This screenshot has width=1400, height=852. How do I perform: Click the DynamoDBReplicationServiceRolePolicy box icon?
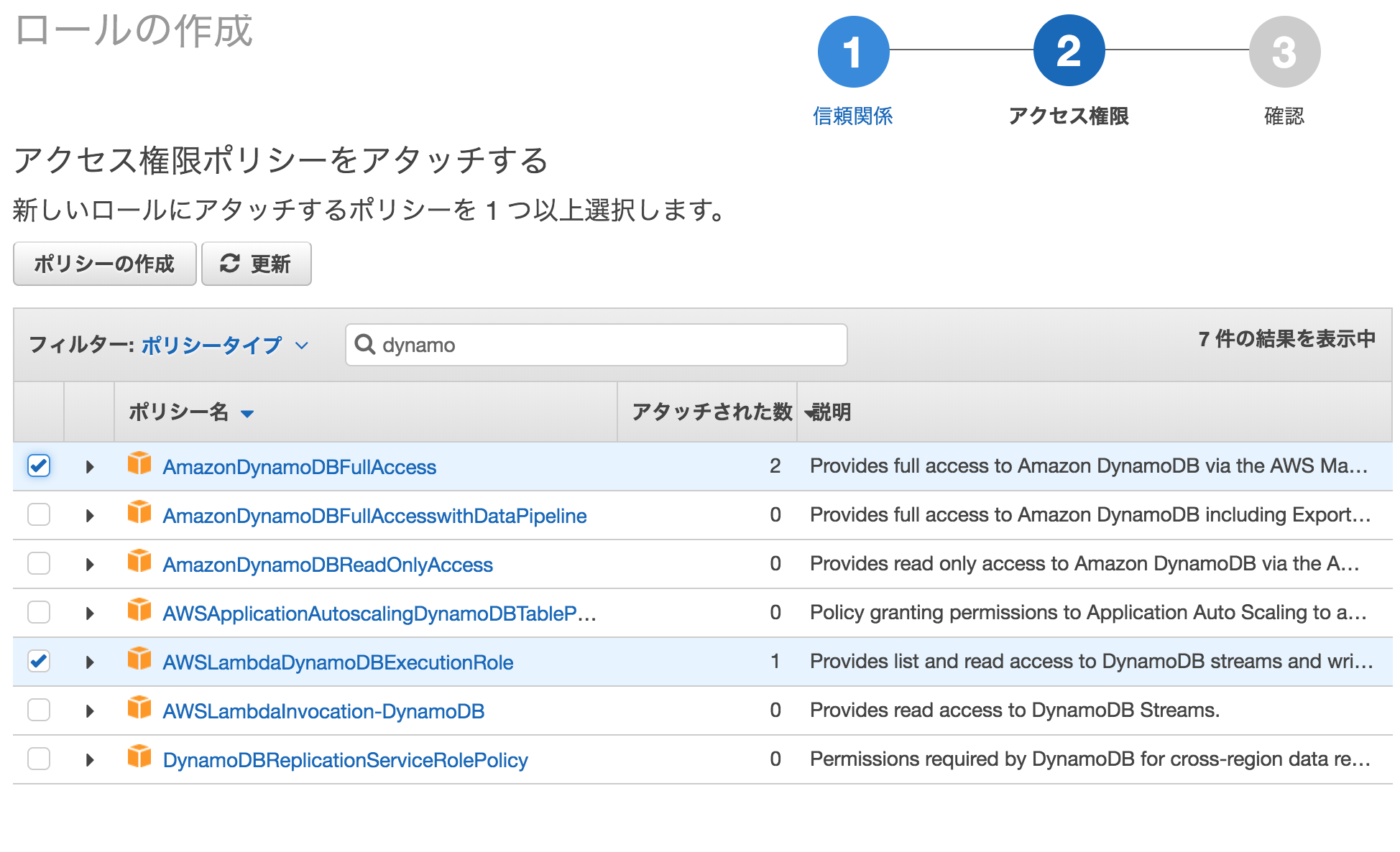click(x=139, y=756)
